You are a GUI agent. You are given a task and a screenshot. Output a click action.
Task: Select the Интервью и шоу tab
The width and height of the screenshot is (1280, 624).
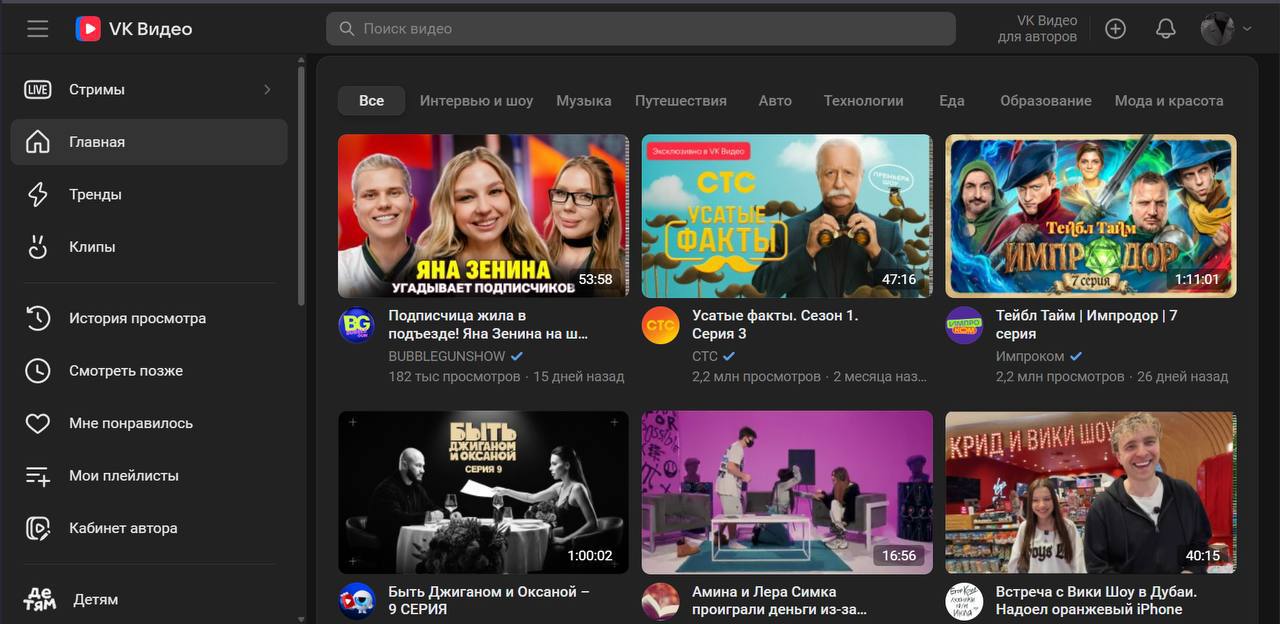coord(476,101)
